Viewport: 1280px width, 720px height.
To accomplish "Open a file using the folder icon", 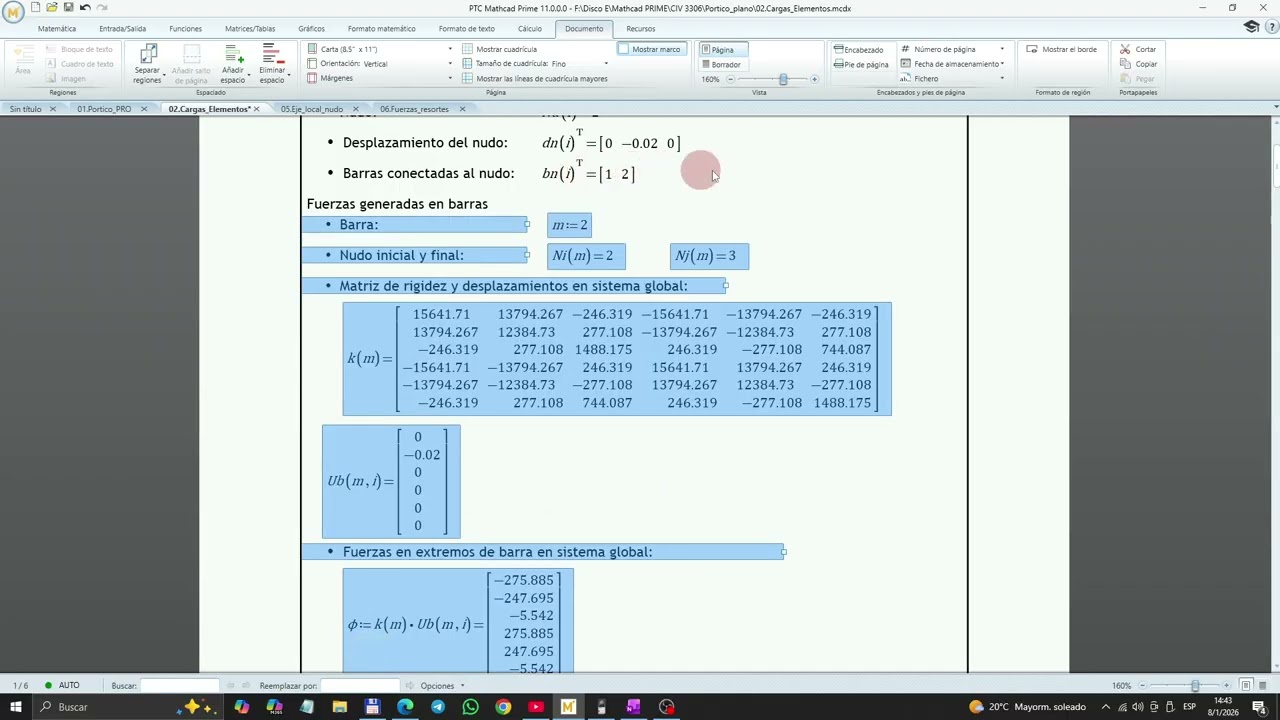I will point(51,8).
